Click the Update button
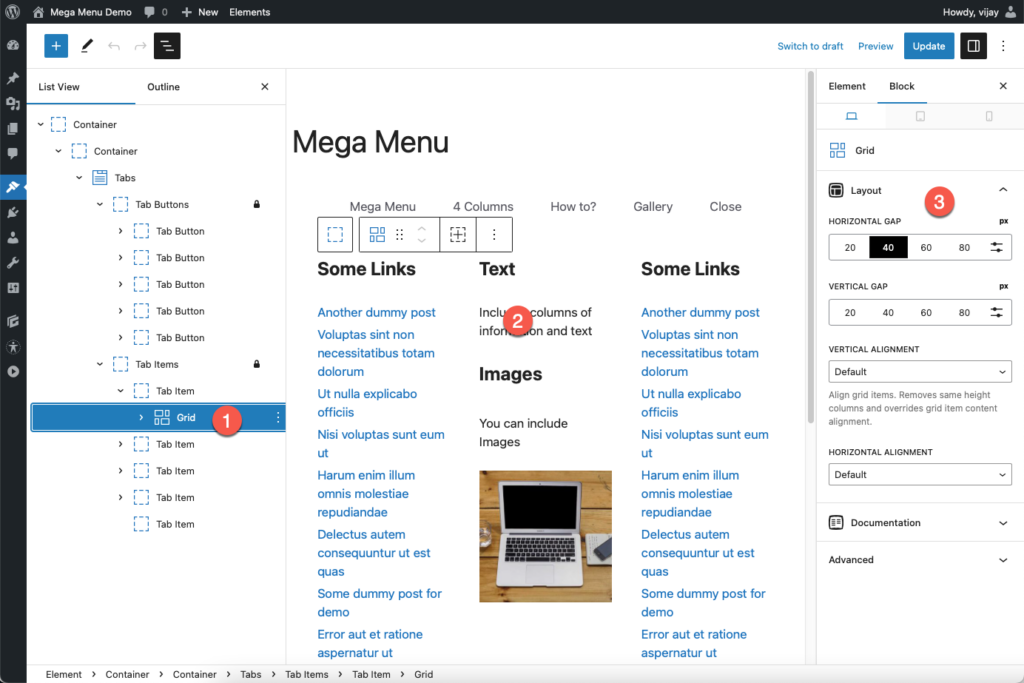1024x683 pixels. point(929,45)
